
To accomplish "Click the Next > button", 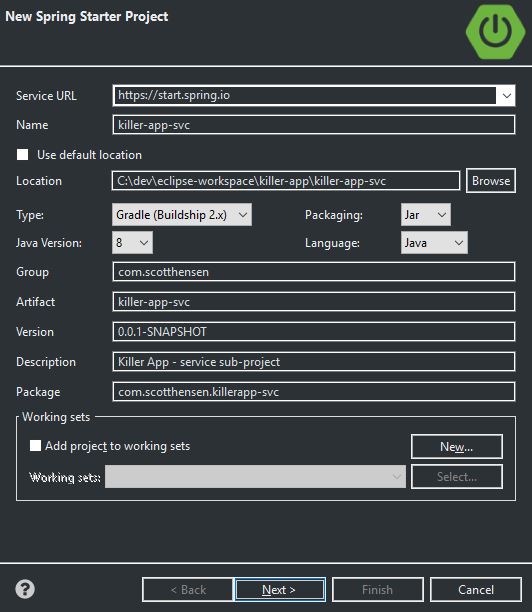I will click(x=280, y=589).
